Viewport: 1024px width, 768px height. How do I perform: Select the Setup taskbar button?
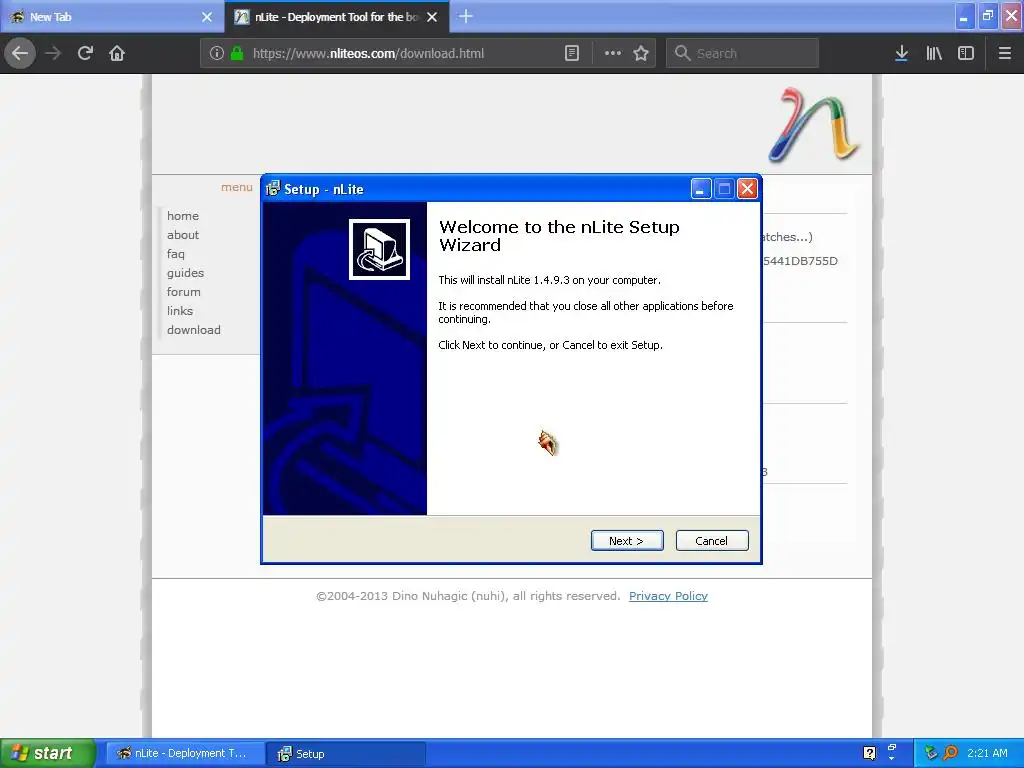click(x=346, y=754)
